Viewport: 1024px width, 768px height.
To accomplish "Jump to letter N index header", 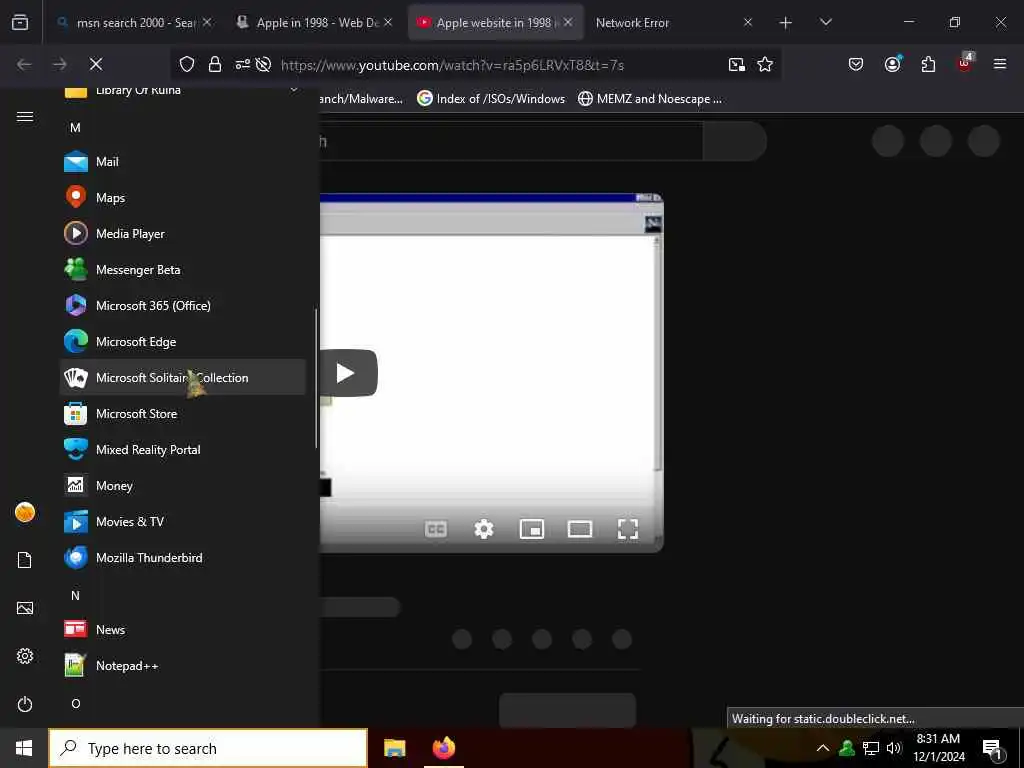I will tap(75, 595).
